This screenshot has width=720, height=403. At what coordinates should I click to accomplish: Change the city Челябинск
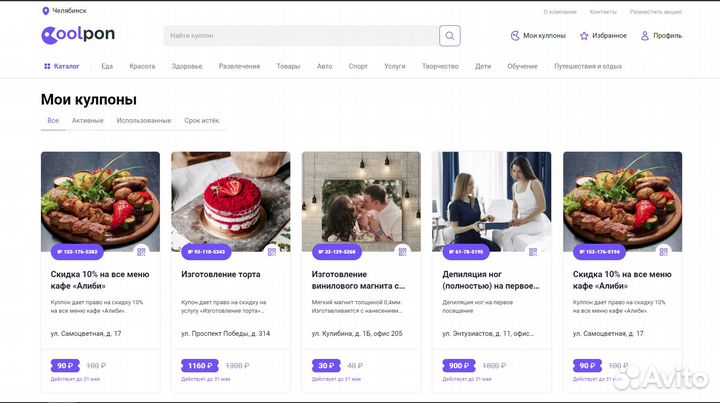click(x=69, y=11)
